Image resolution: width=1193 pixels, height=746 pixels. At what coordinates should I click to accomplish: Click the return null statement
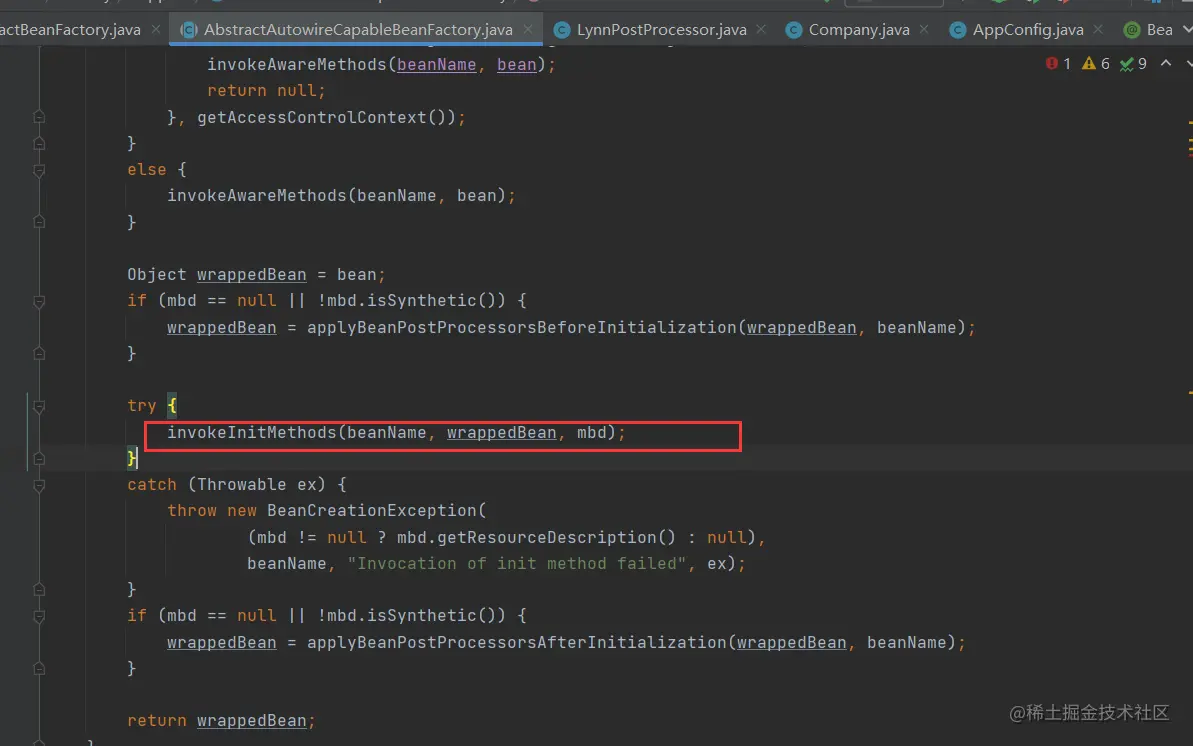point(266,91)
